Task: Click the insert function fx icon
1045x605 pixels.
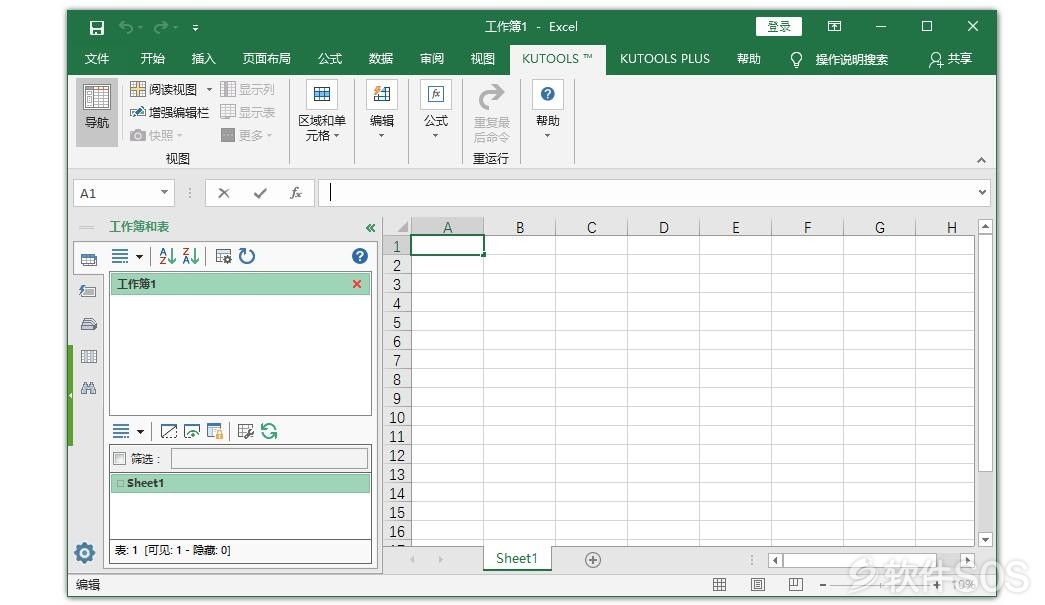Action: coord(296,193)
